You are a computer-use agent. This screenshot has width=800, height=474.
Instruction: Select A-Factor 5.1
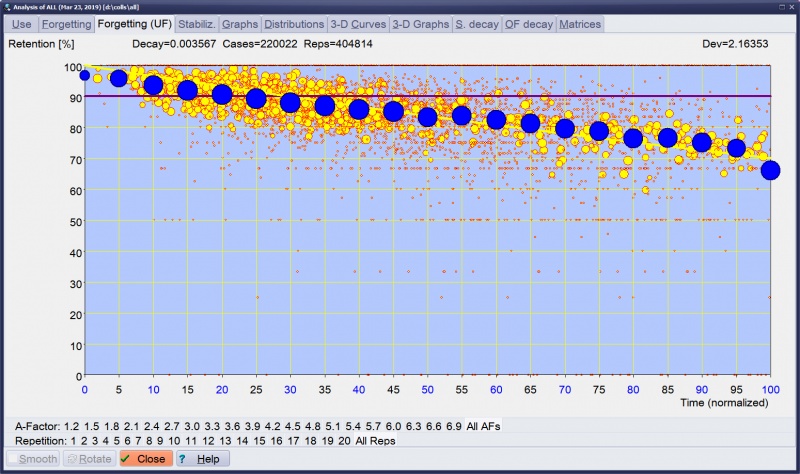333,426
